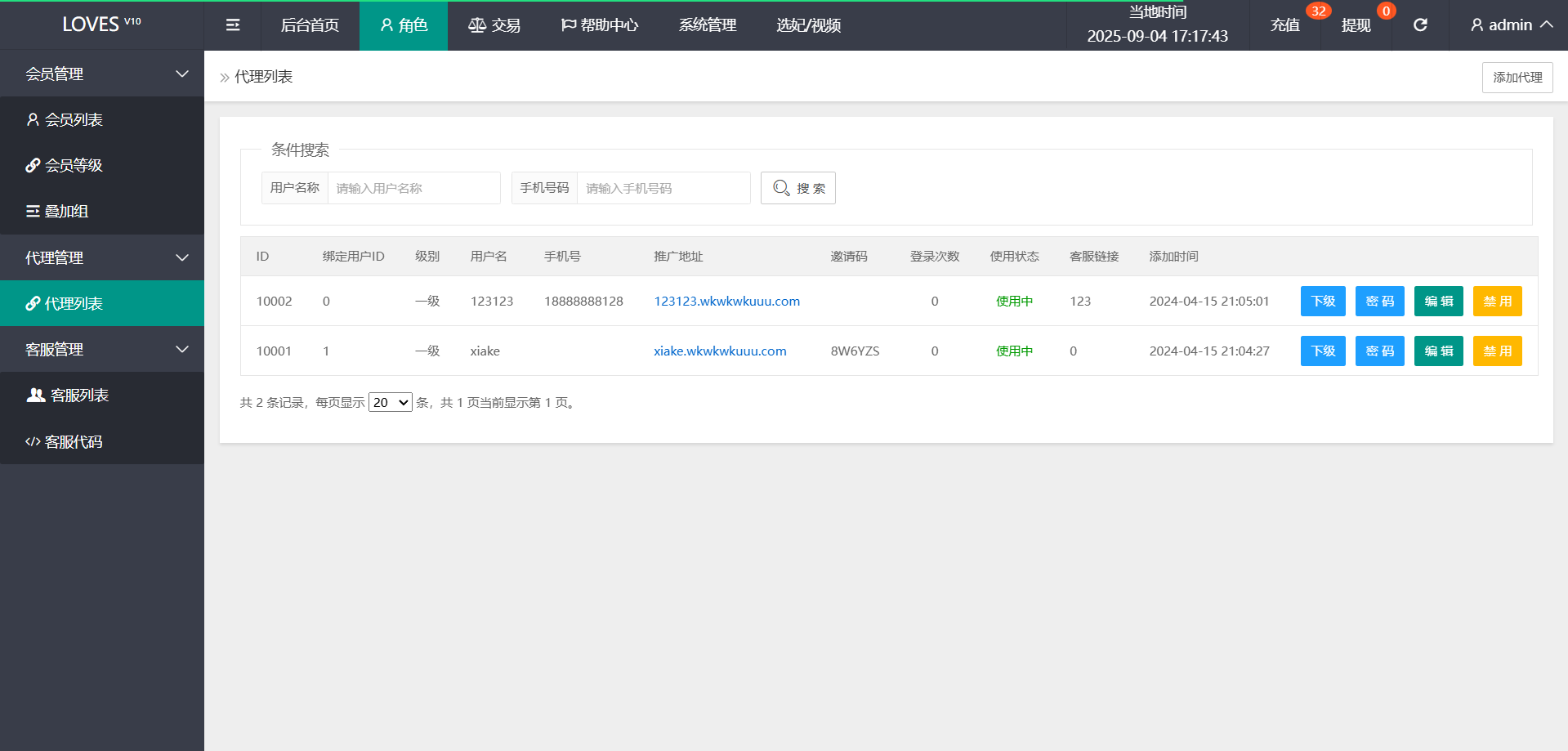The height and width of the screenshot is (751, 1568).
Task: Focus the 用户名称 search input field
Action: pos(413,188)
